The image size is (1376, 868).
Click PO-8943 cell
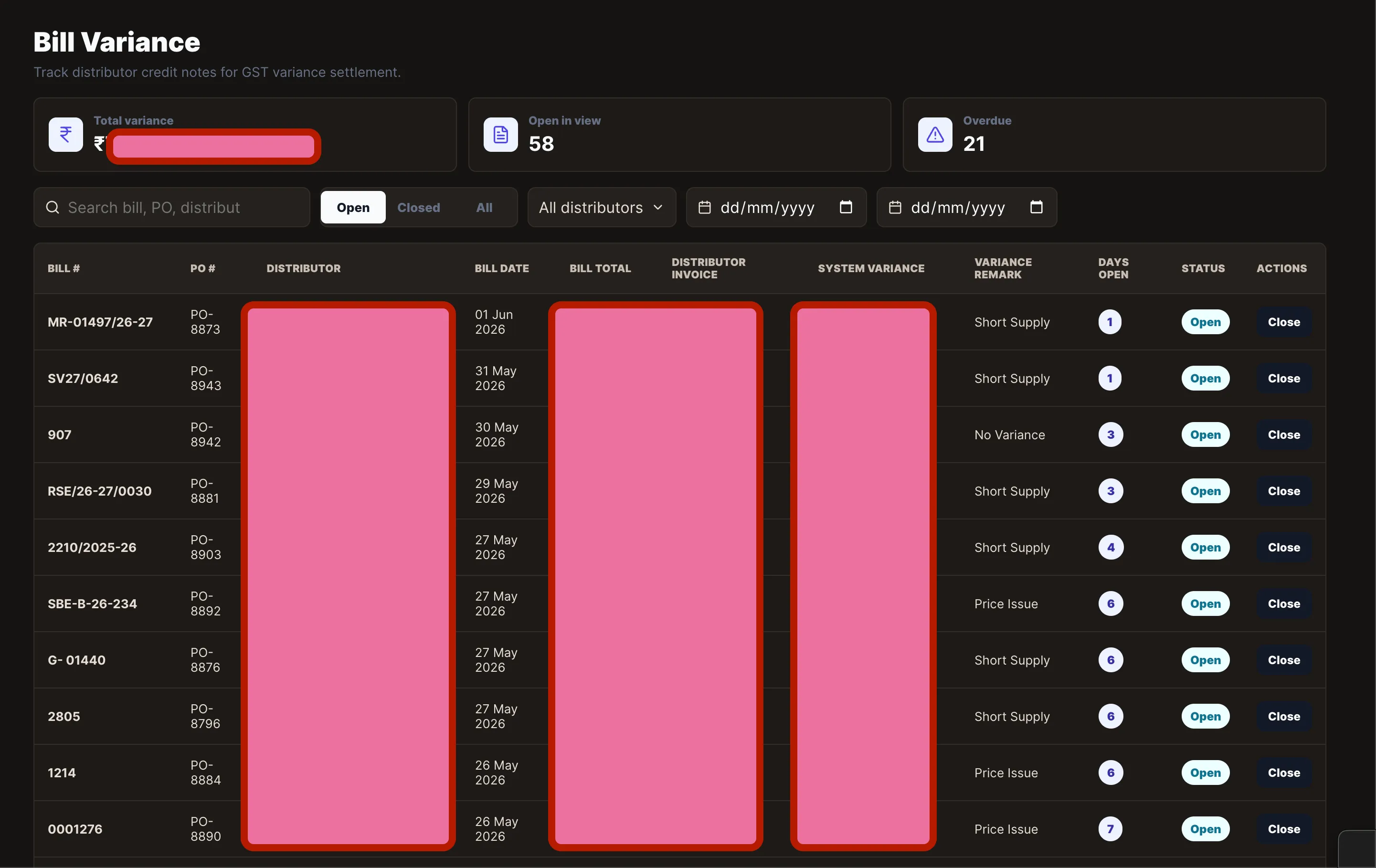pos(206,378)
